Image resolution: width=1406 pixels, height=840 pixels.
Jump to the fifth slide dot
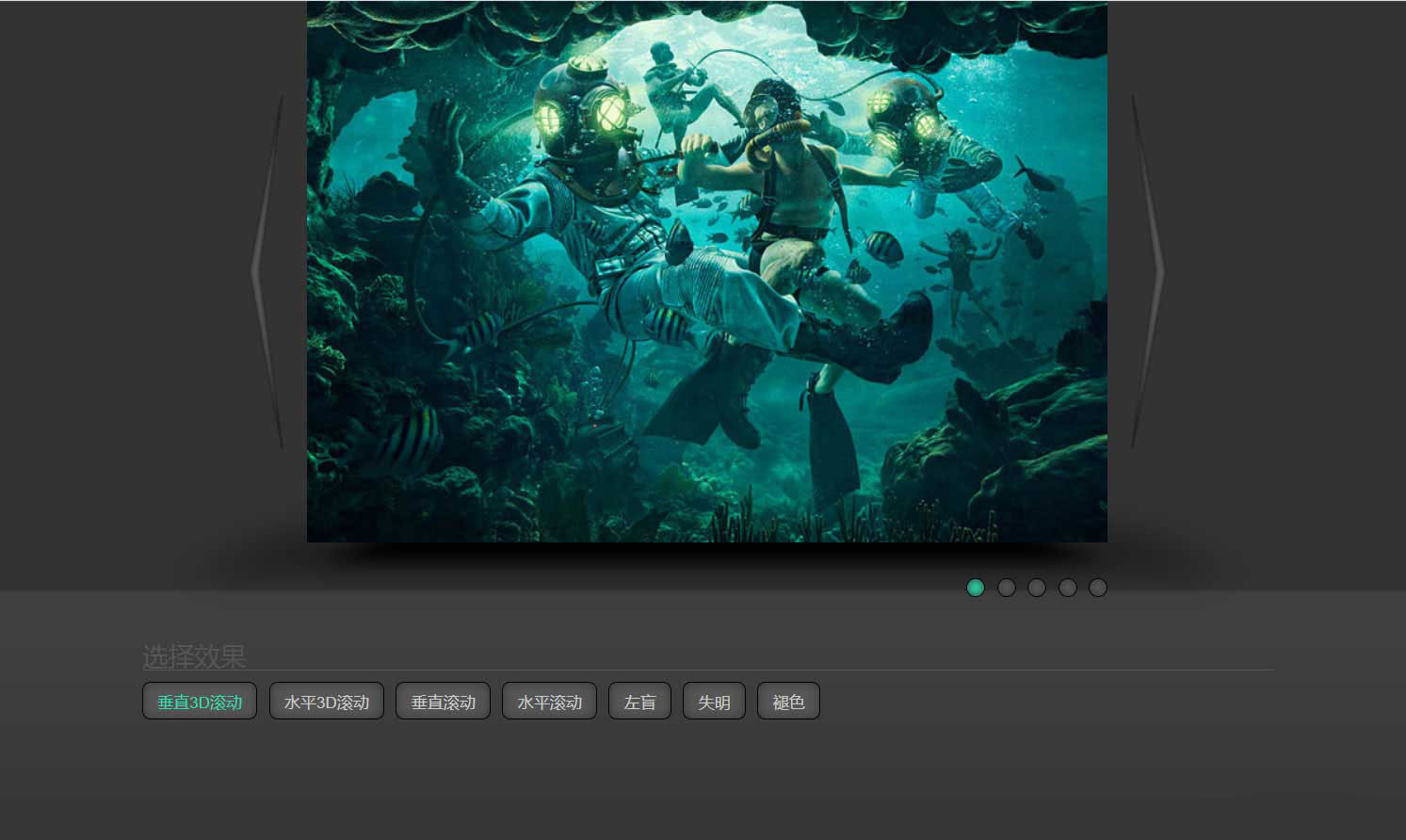point(1098,588)
